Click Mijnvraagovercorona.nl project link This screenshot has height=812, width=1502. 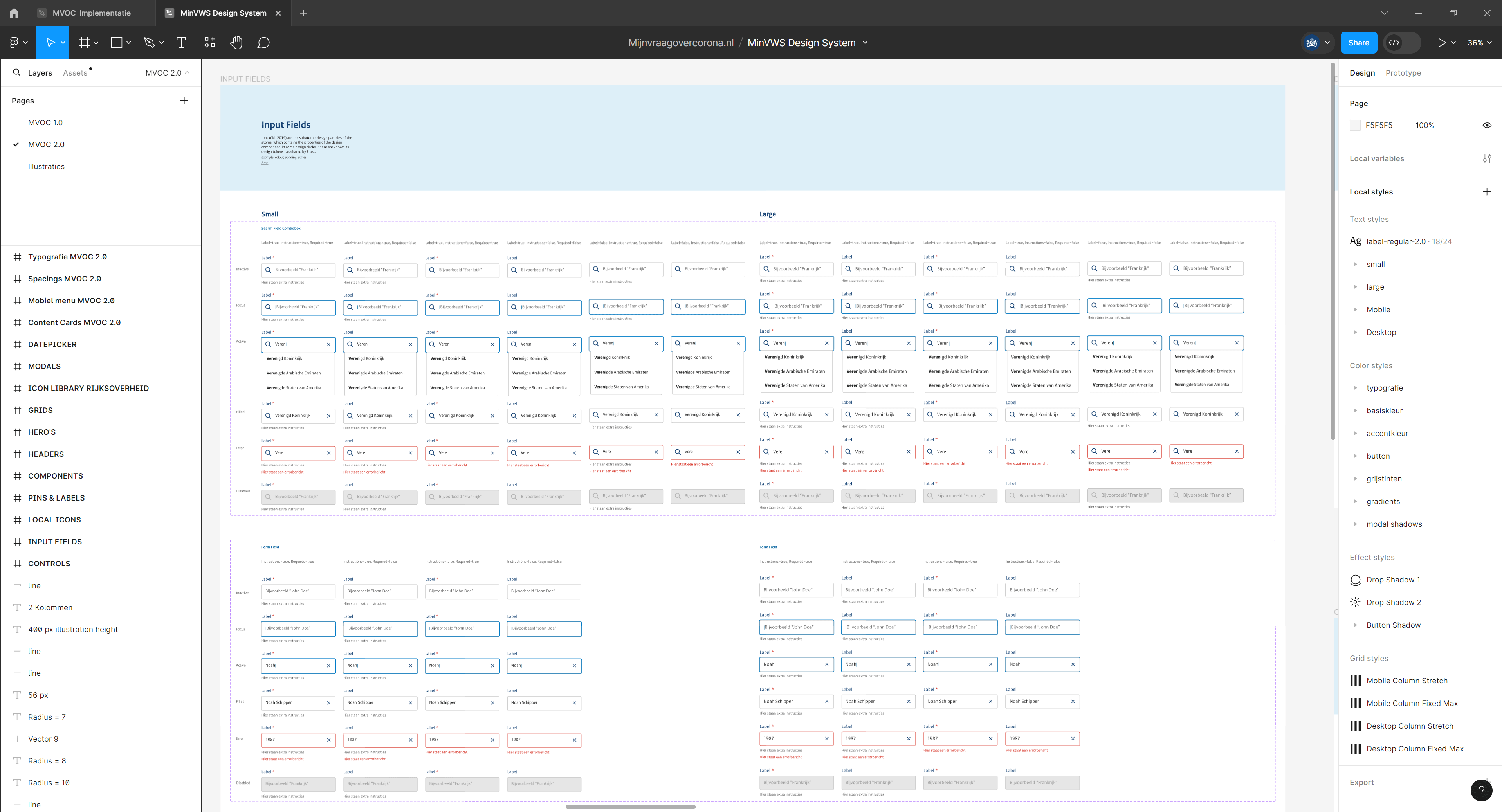click(x=681, y=43)
